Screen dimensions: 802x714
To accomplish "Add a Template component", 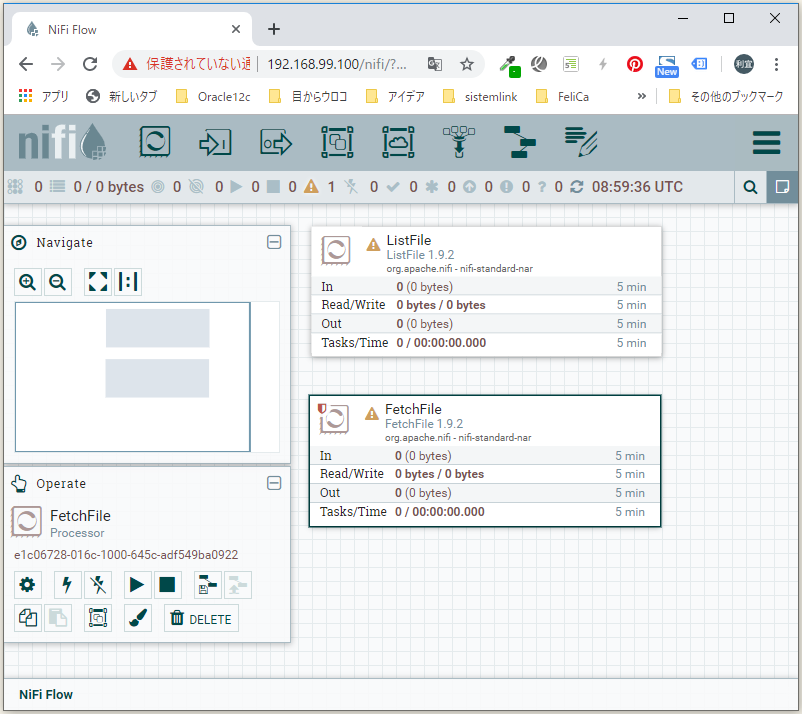I will tap(520, 142).
